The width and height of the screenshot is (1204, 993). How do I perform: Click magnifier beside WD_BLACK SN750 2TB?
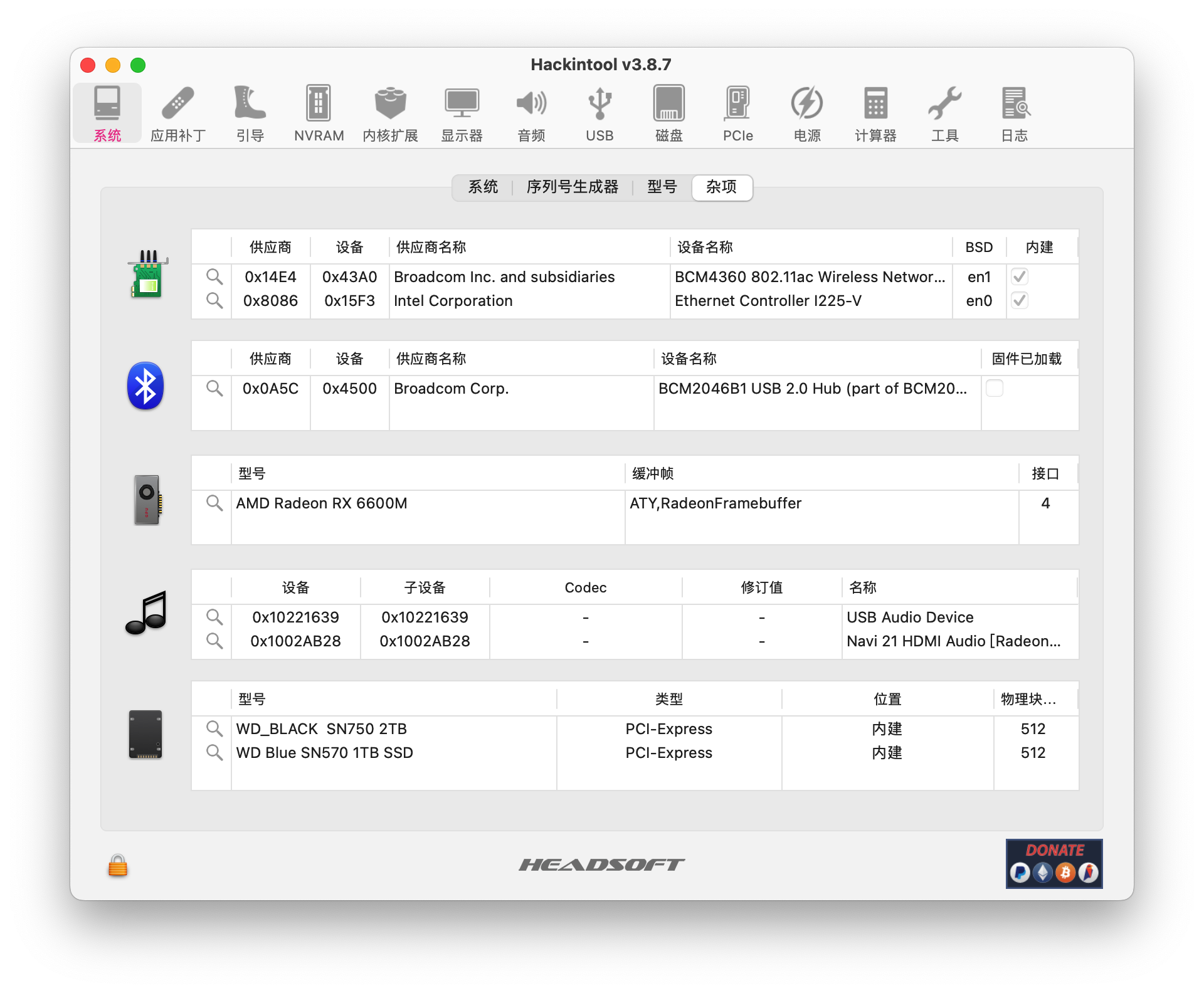[214, 729]
